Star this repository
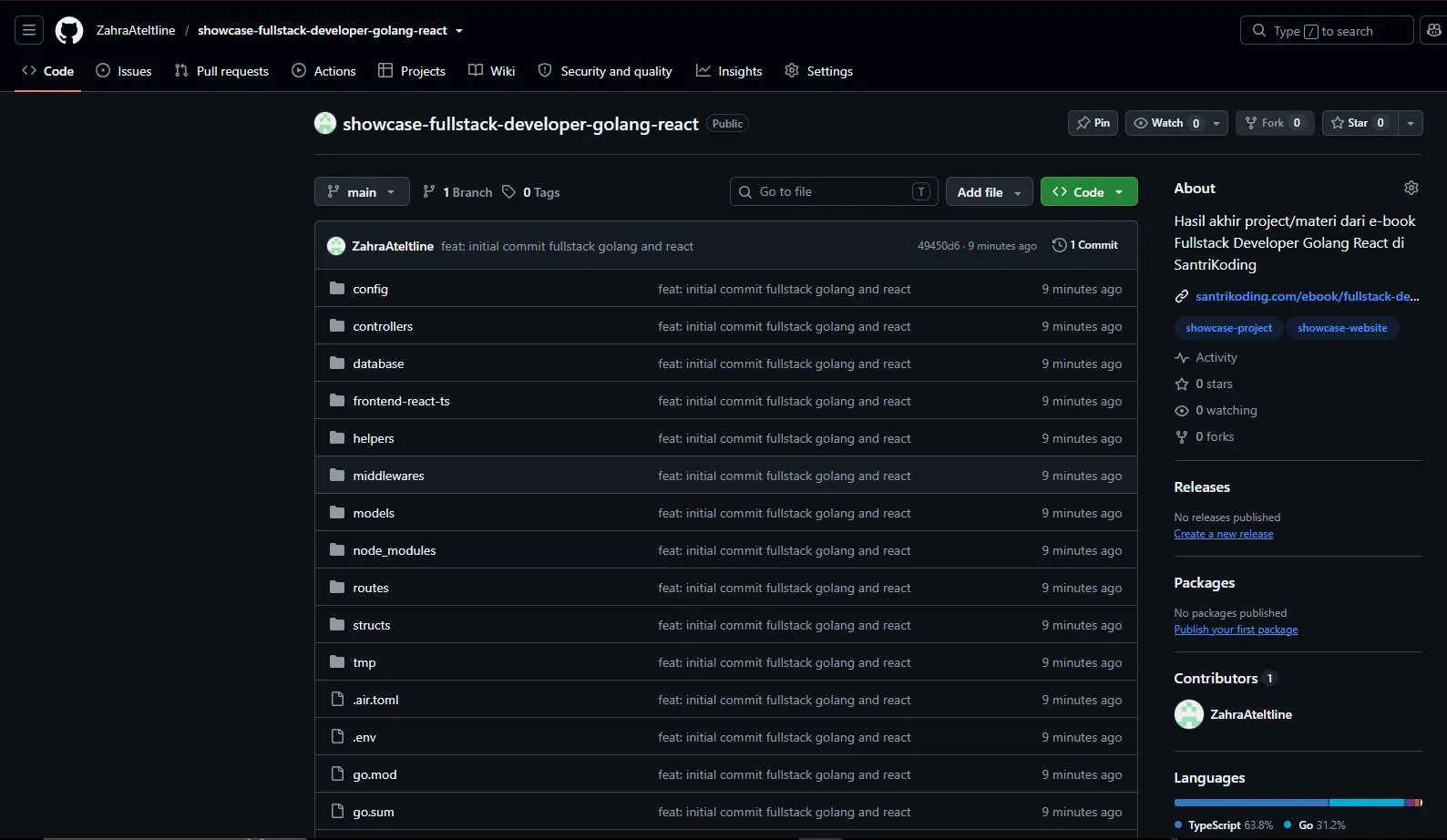The width and height of the screenshot is (1447, 840). pos(1358,123)
